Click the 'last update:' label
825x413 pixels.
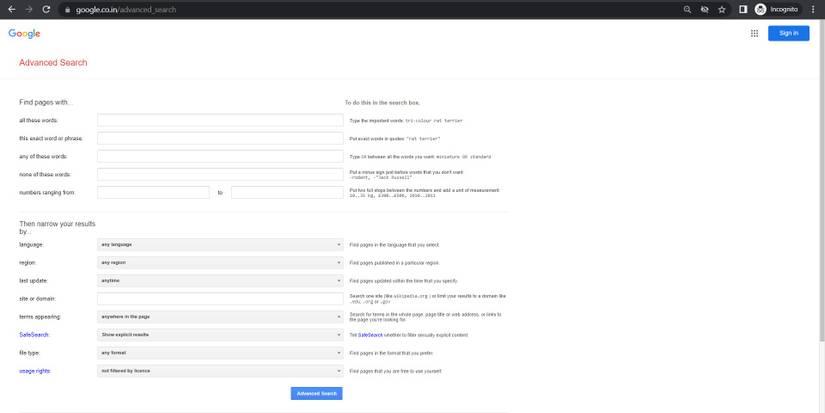(34, 281)
